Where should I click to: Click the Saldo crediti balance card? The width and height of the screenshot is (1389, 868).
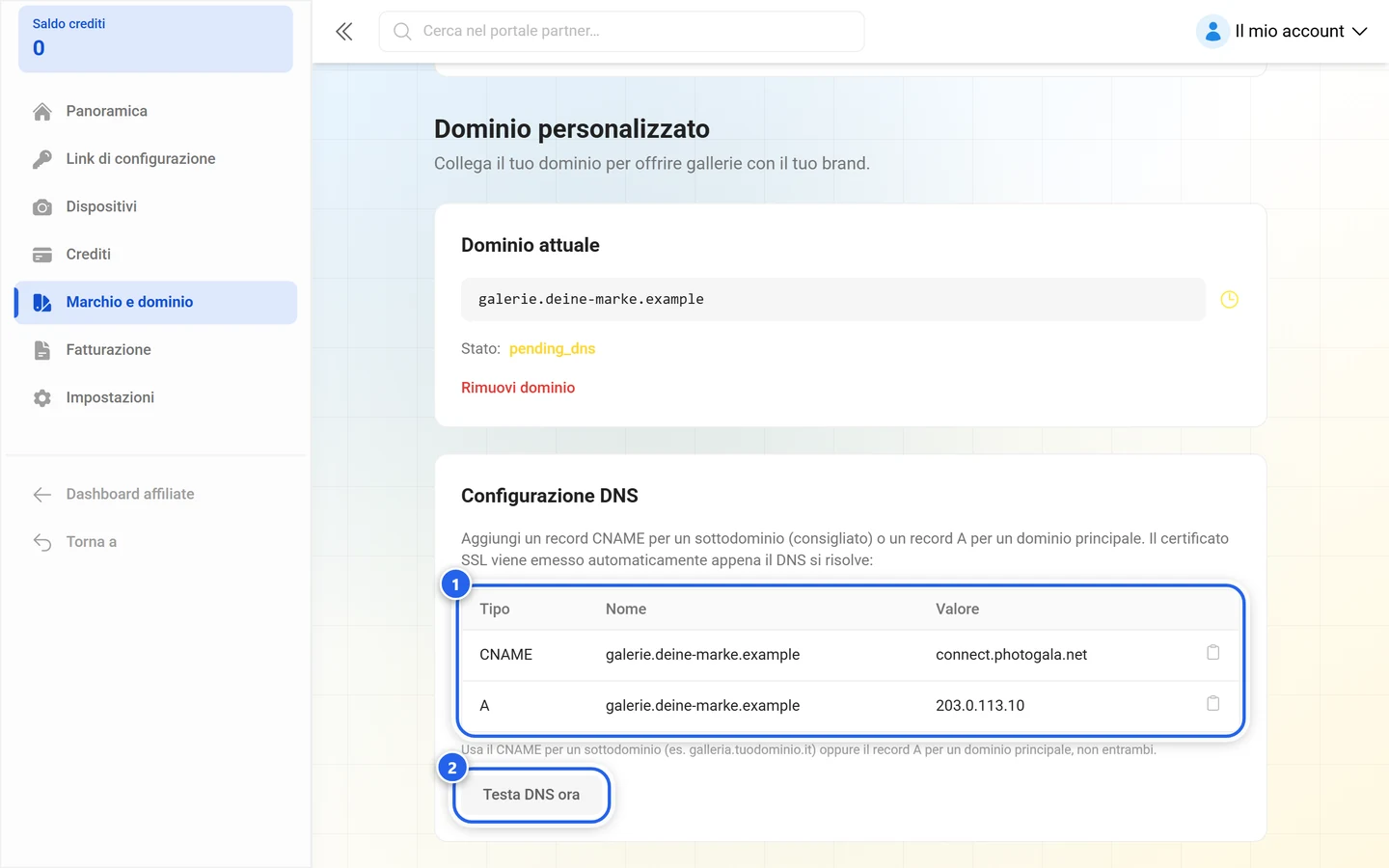(155, 39)
